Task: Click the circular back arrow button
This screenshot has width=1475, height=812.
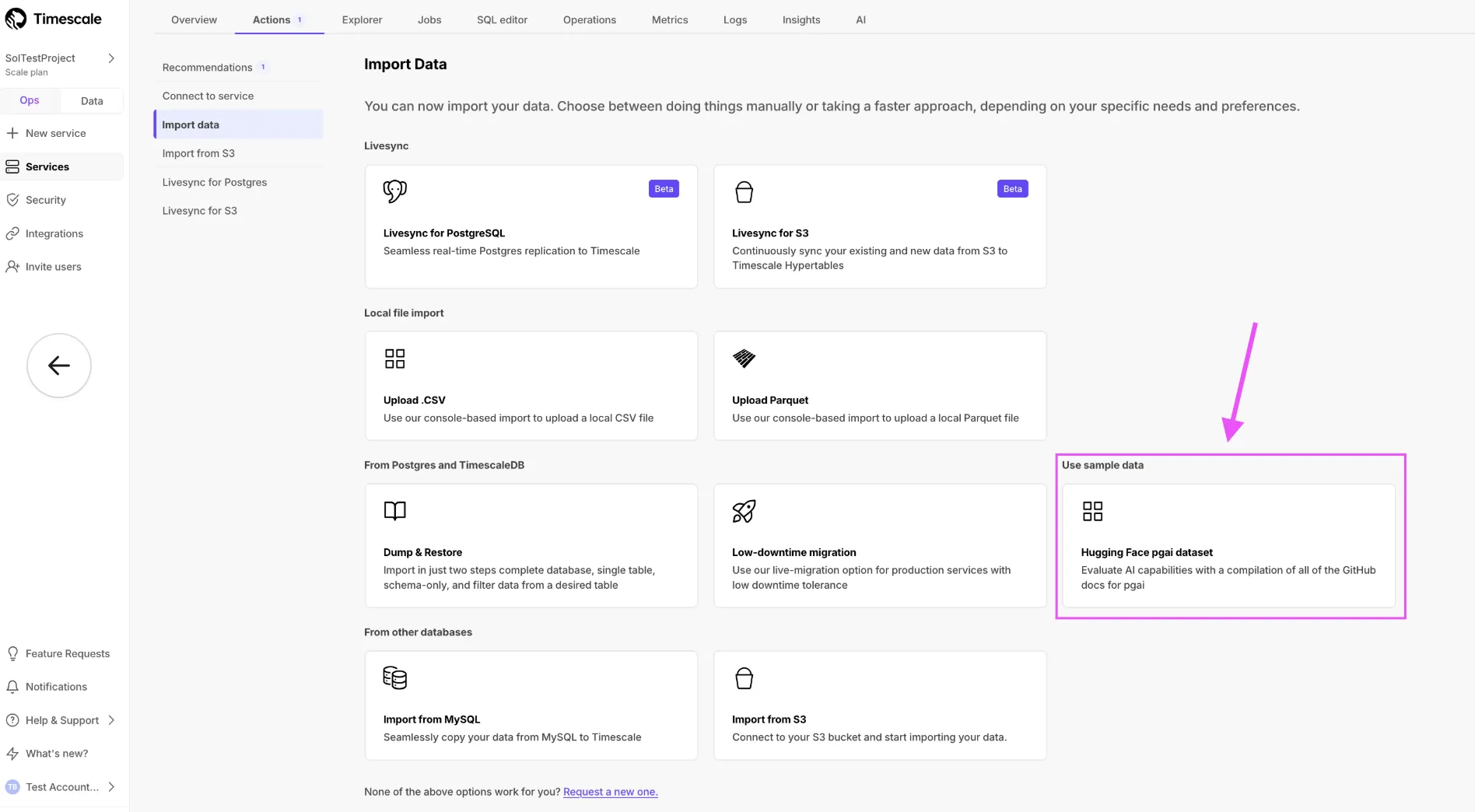Action: pyautogui.click(x=59, y=366)
